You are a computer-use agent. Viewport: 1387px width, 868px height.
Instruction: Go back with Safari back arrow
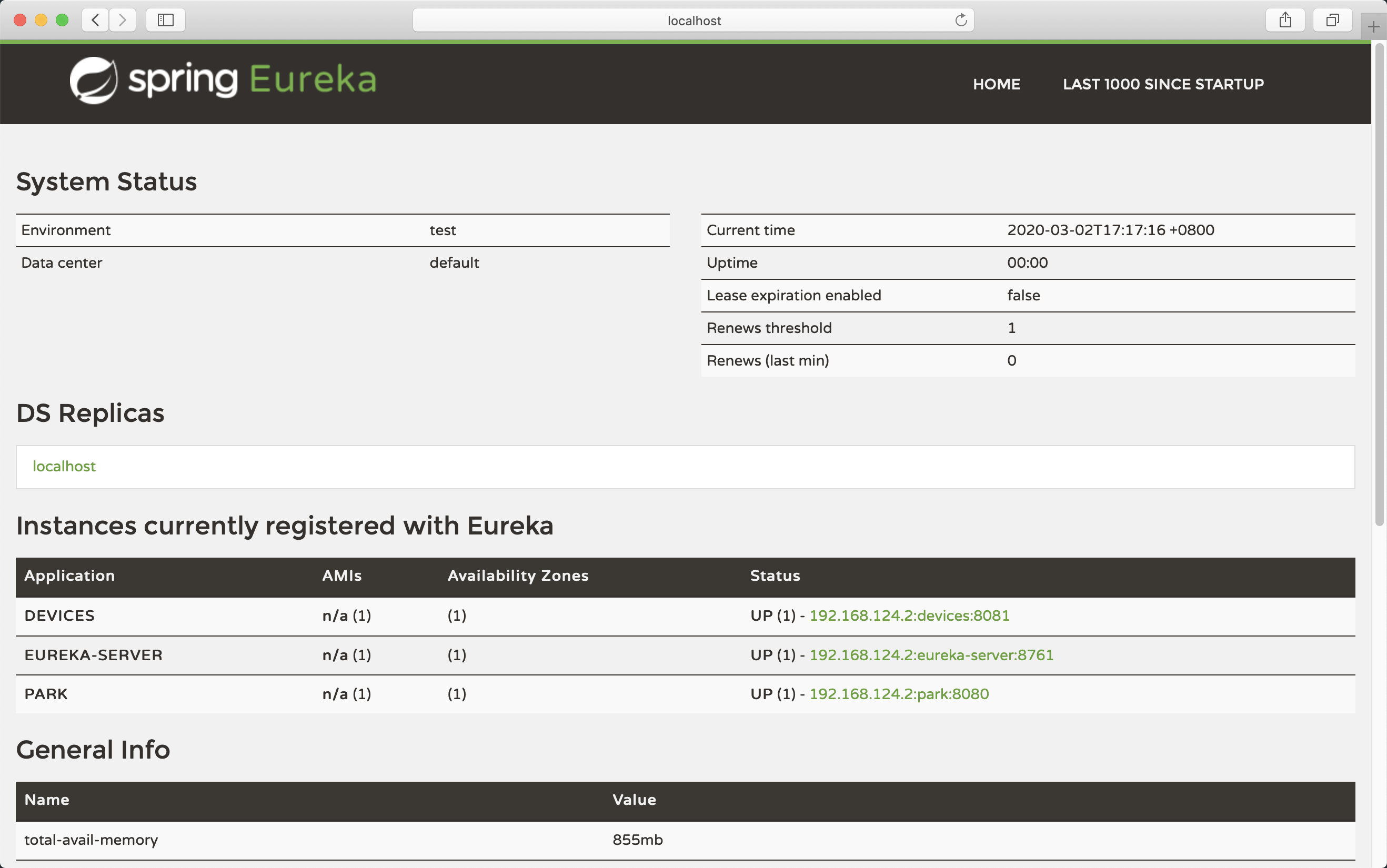click(x=95, y=21)
